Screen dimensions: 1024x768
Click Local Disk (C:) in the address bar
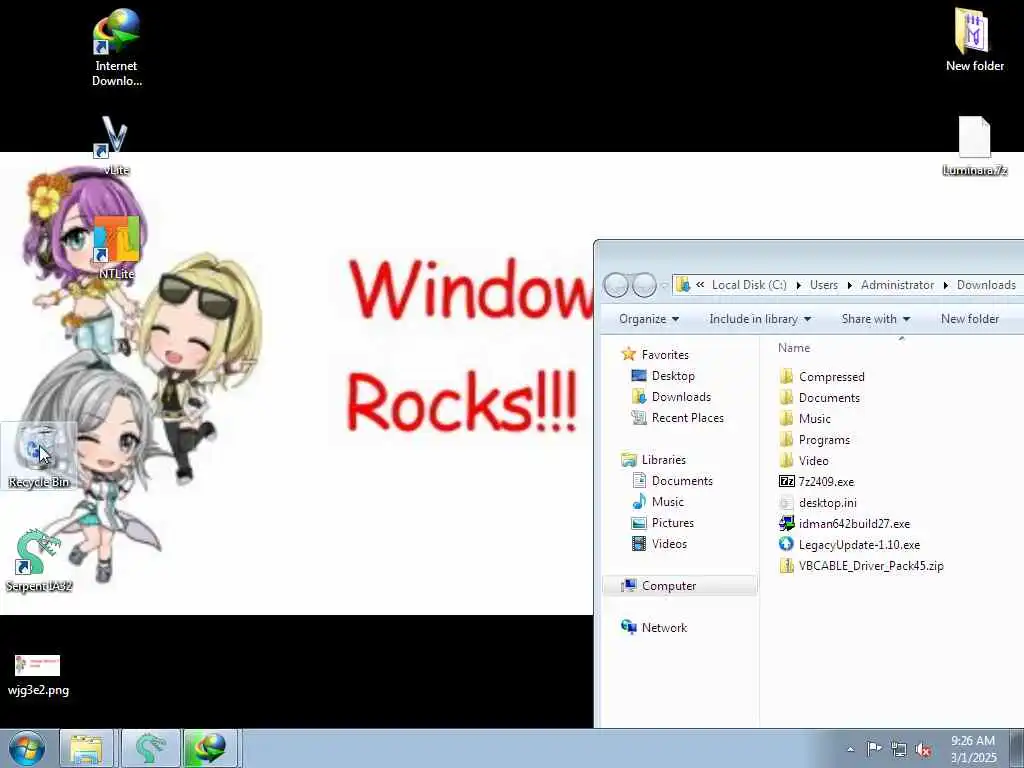click(x=749, y=285)
